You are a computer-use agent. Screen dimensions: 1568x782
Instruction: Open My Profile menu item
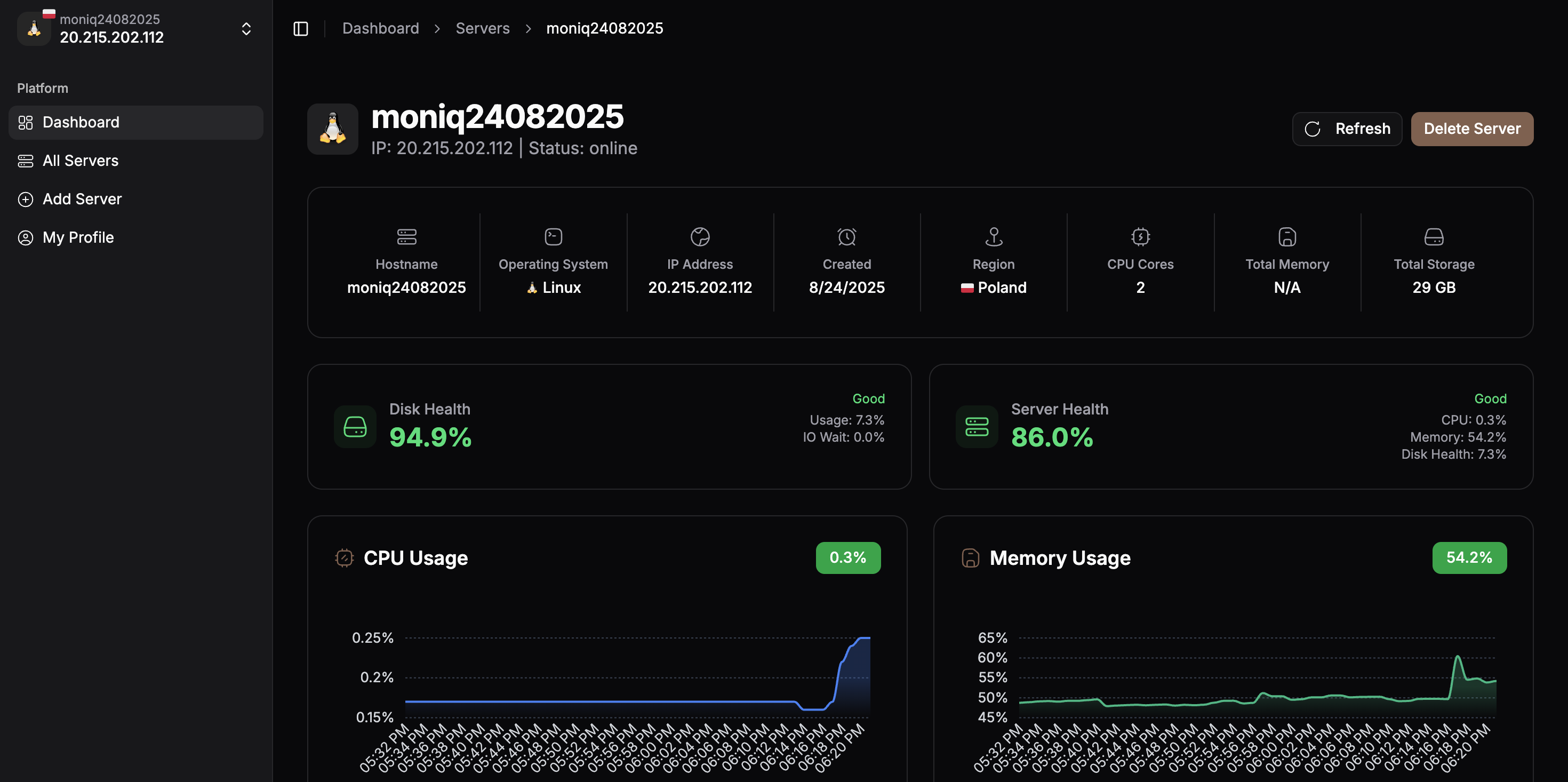[x=78, y=237]
